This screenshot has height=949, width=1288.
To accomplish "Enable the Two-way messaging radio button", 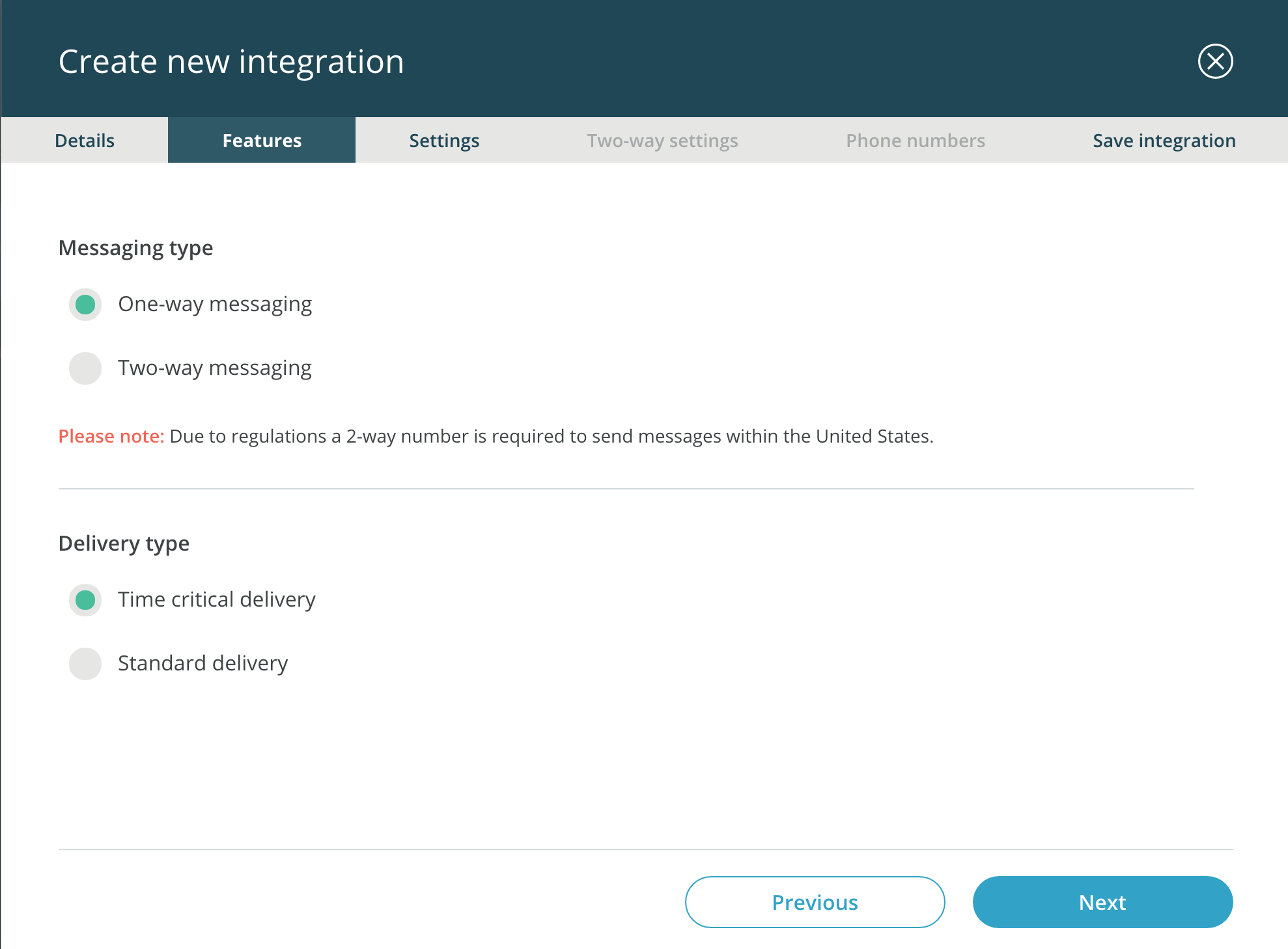I will coord(85,368).
